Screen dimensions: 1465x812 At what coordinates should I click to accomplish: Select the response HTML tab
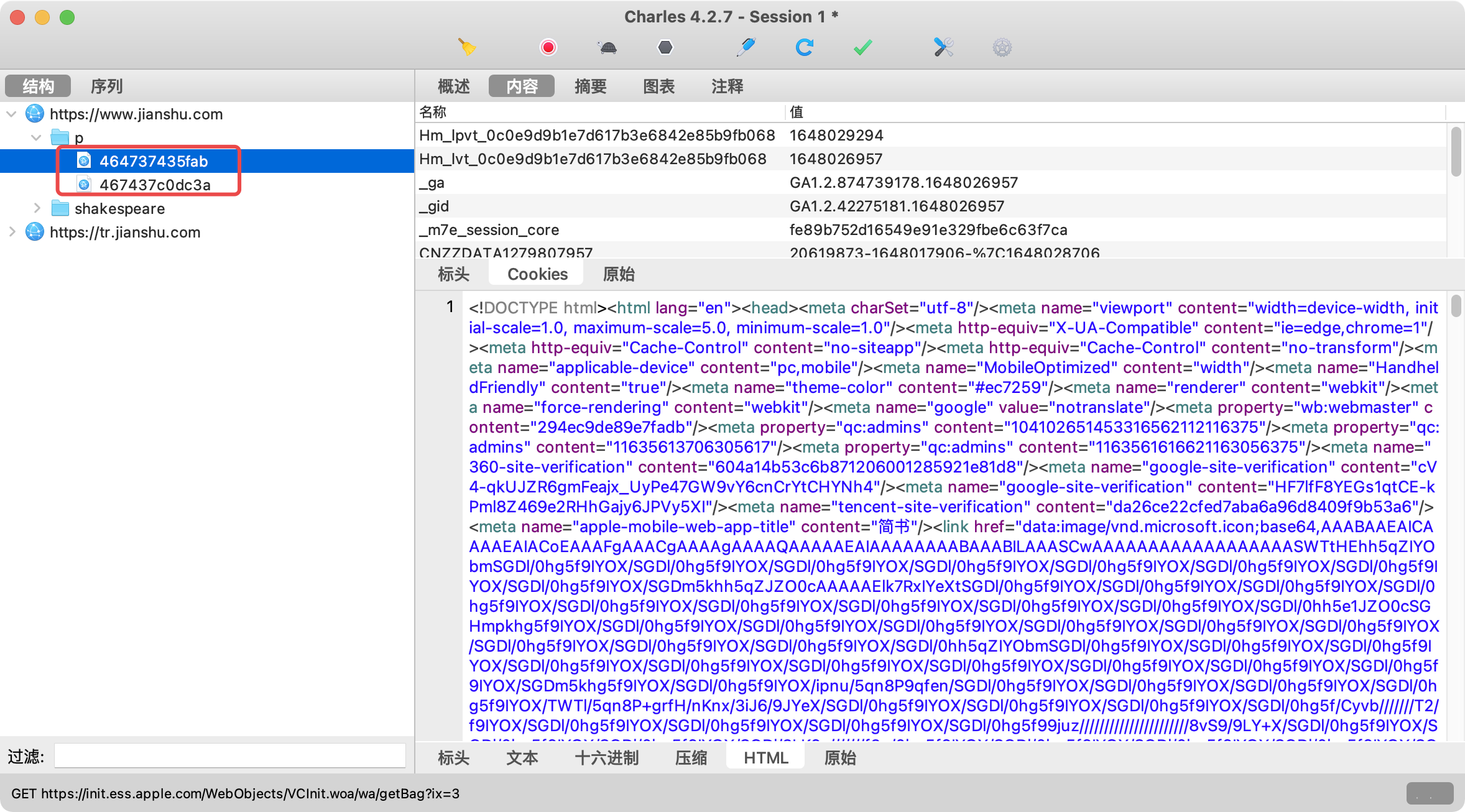tap(765, 758)
